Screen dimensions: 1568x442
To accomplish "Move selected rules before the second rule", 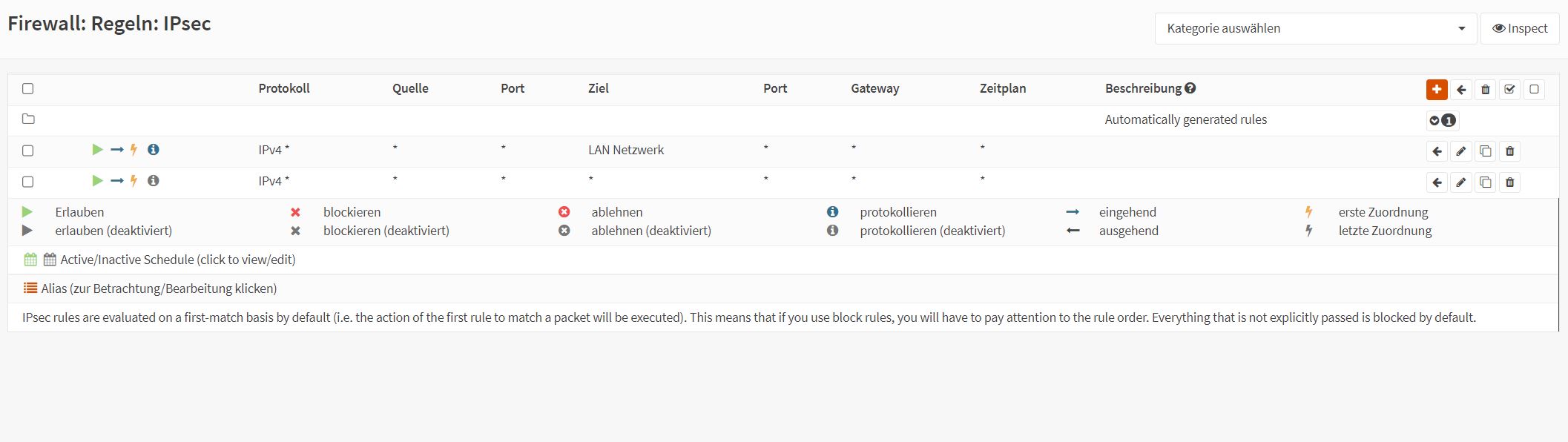I will click(1437, 182).
